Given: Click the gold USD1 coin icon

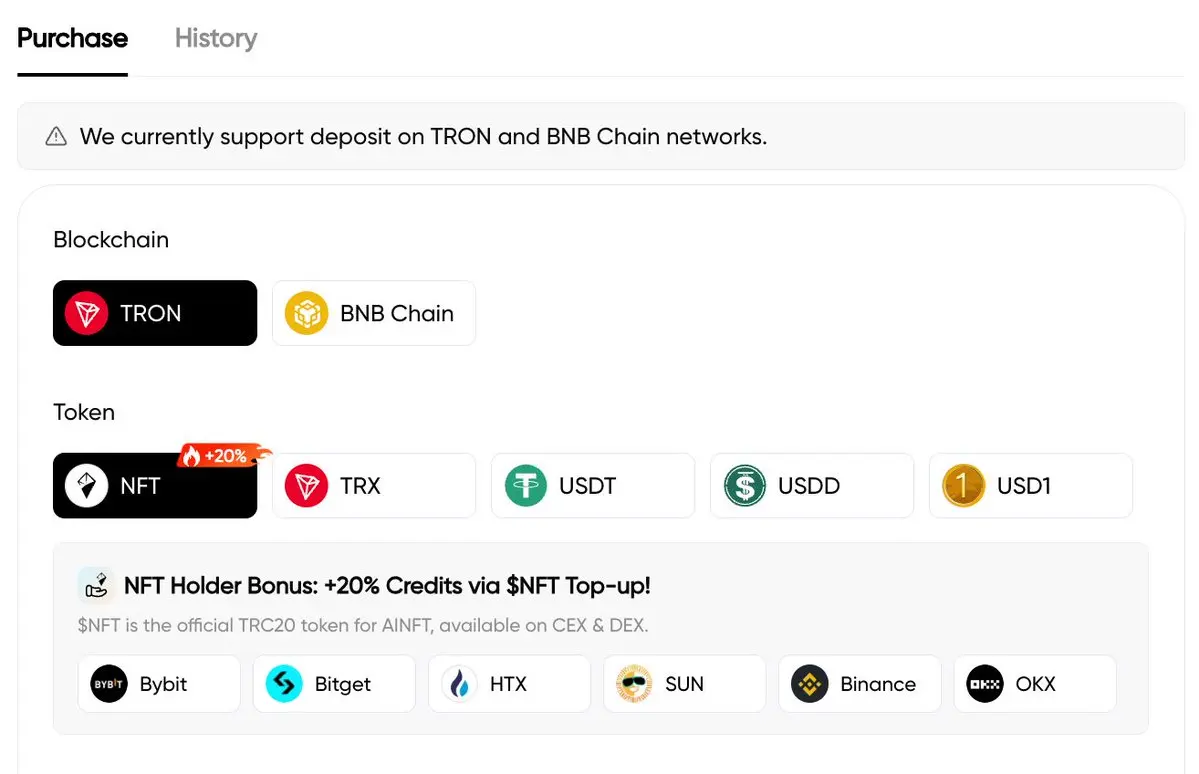Looking at the screenshot, I should tap(963, 486).
